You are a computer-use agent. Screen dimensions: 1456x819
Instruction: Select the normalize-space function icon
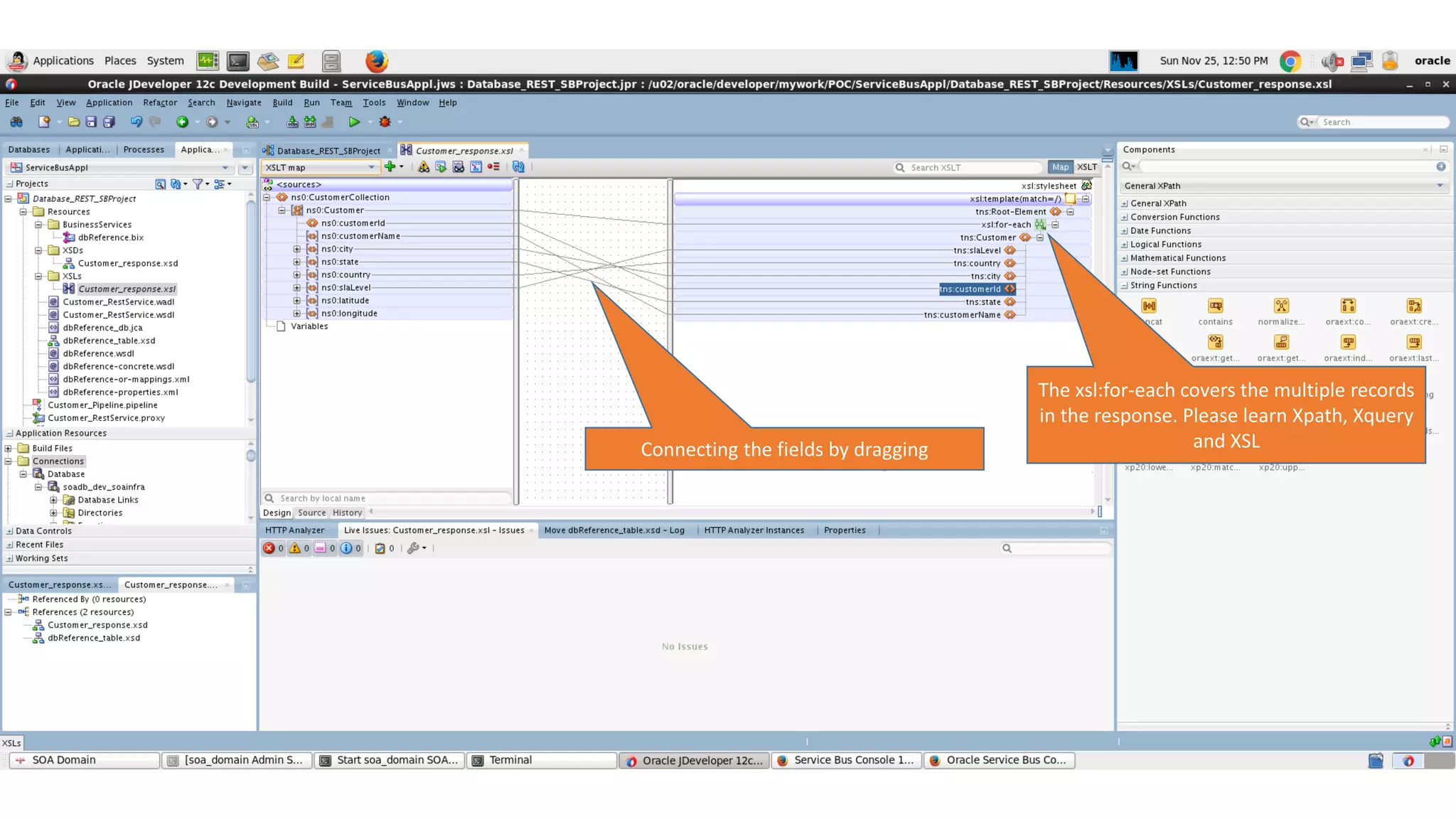pos(1281,306)
